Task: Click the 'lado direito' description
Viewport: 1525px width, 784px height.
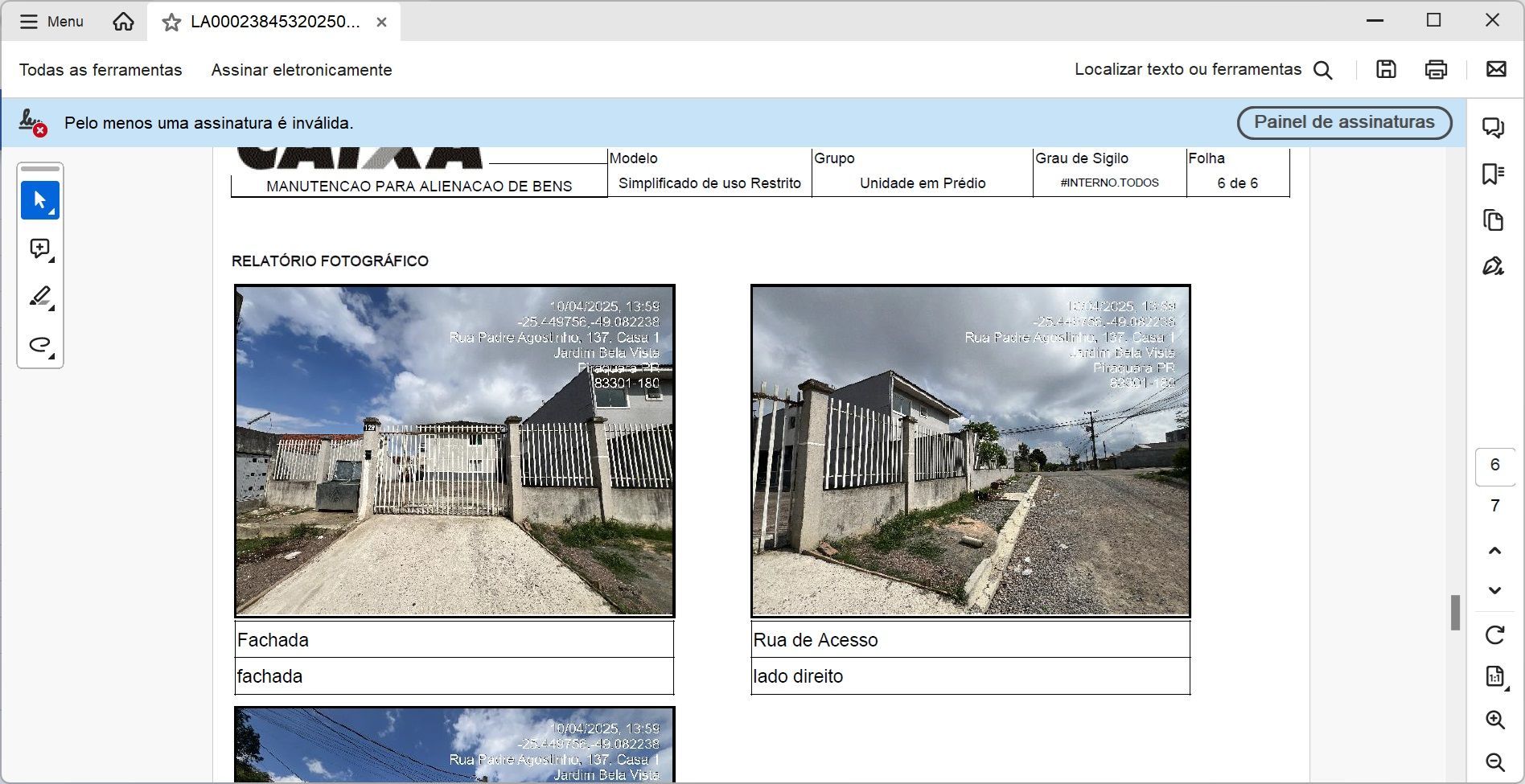Action: [971, 676]
